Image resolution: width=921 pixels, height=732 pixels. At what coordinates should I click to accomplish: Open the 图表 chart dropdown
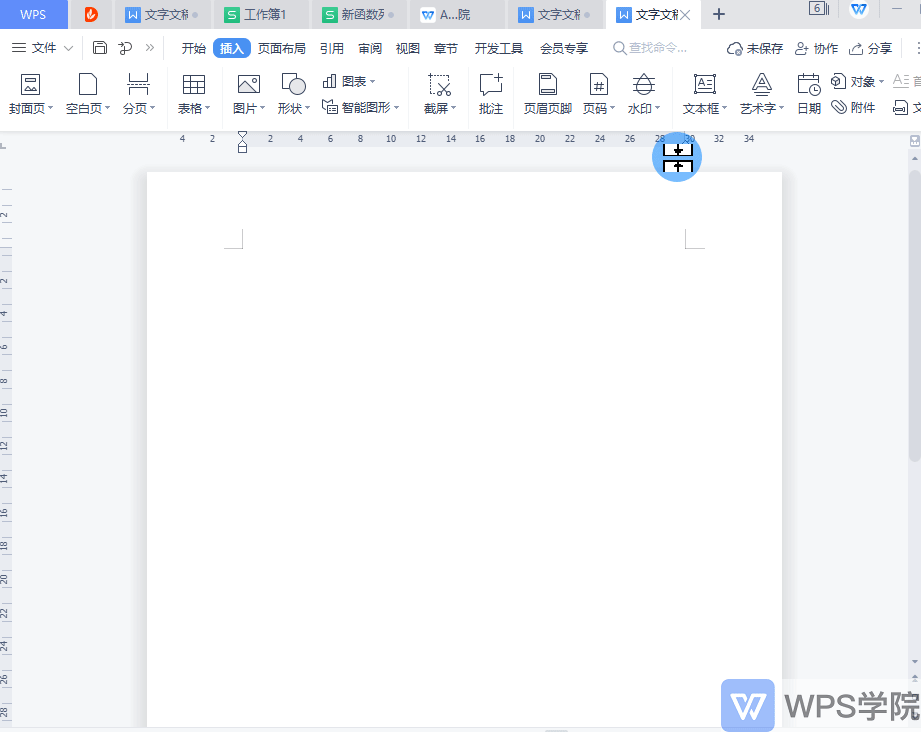coord(349,81)
